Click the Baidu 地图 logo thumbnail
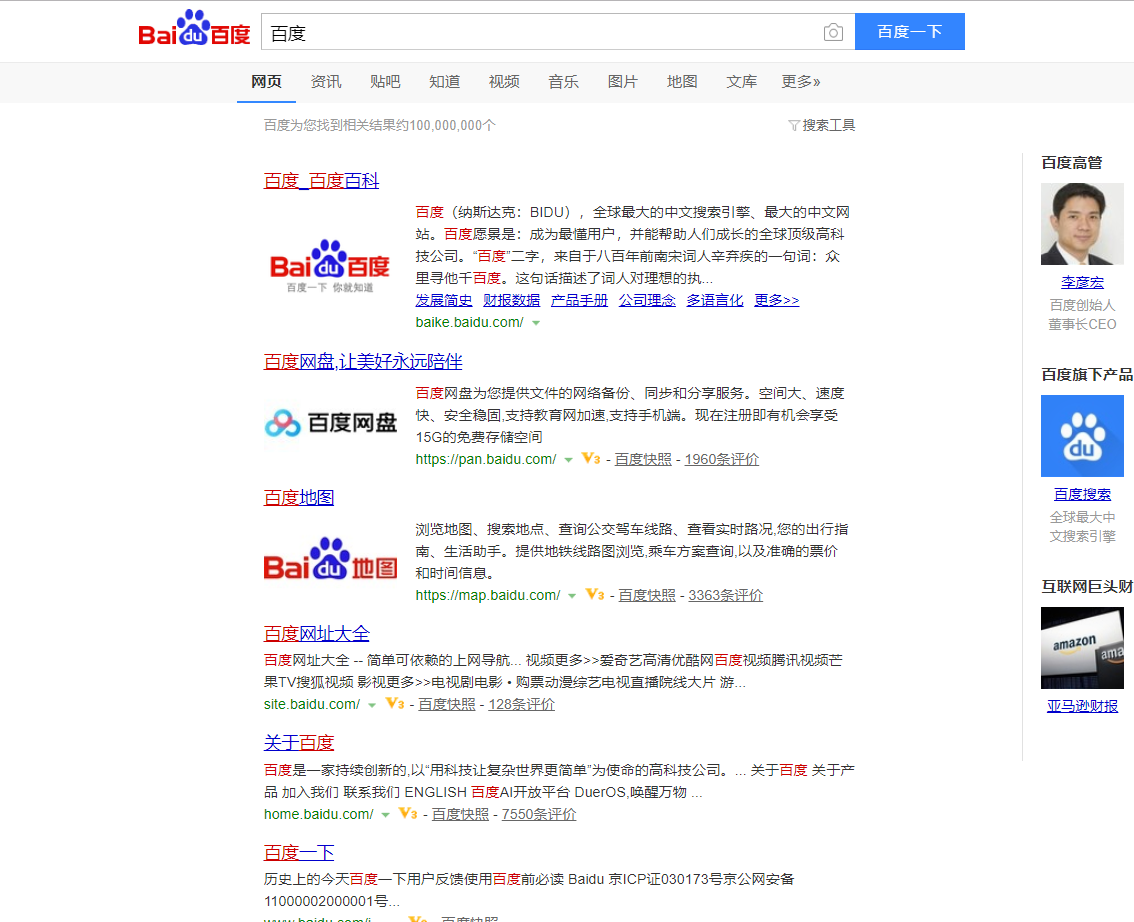Viewport: 1134px width, 922px height. (331, 559)
